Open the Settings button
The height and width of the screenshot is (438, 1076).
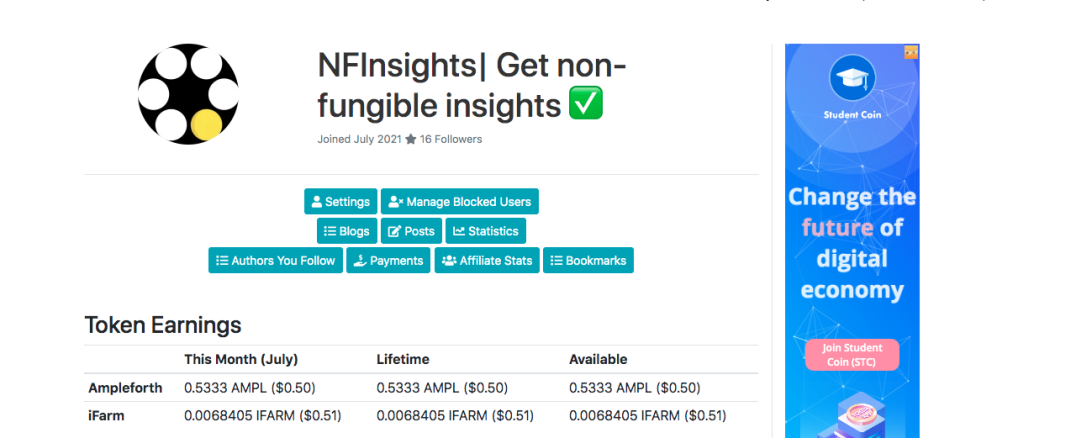tap(340, 202)
